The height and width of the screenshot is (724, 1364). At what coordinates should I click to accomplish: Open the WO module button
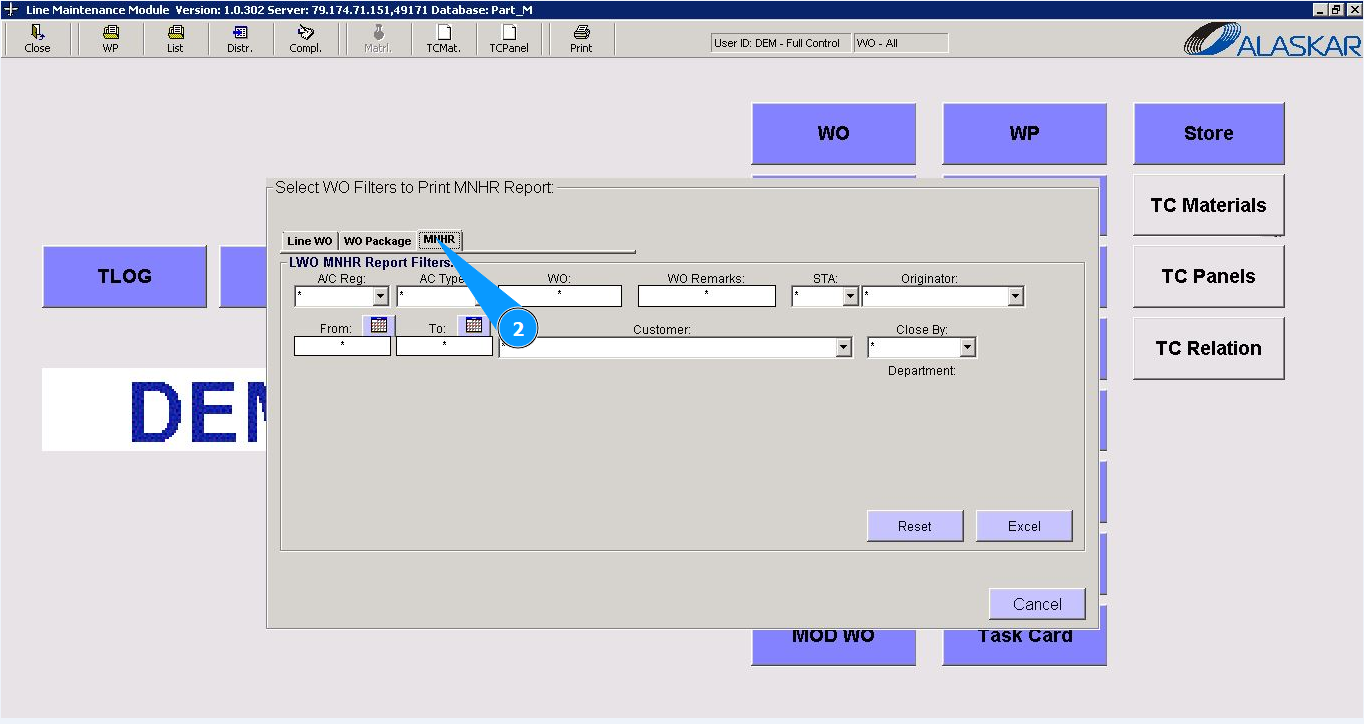click(x=834, y=134)
